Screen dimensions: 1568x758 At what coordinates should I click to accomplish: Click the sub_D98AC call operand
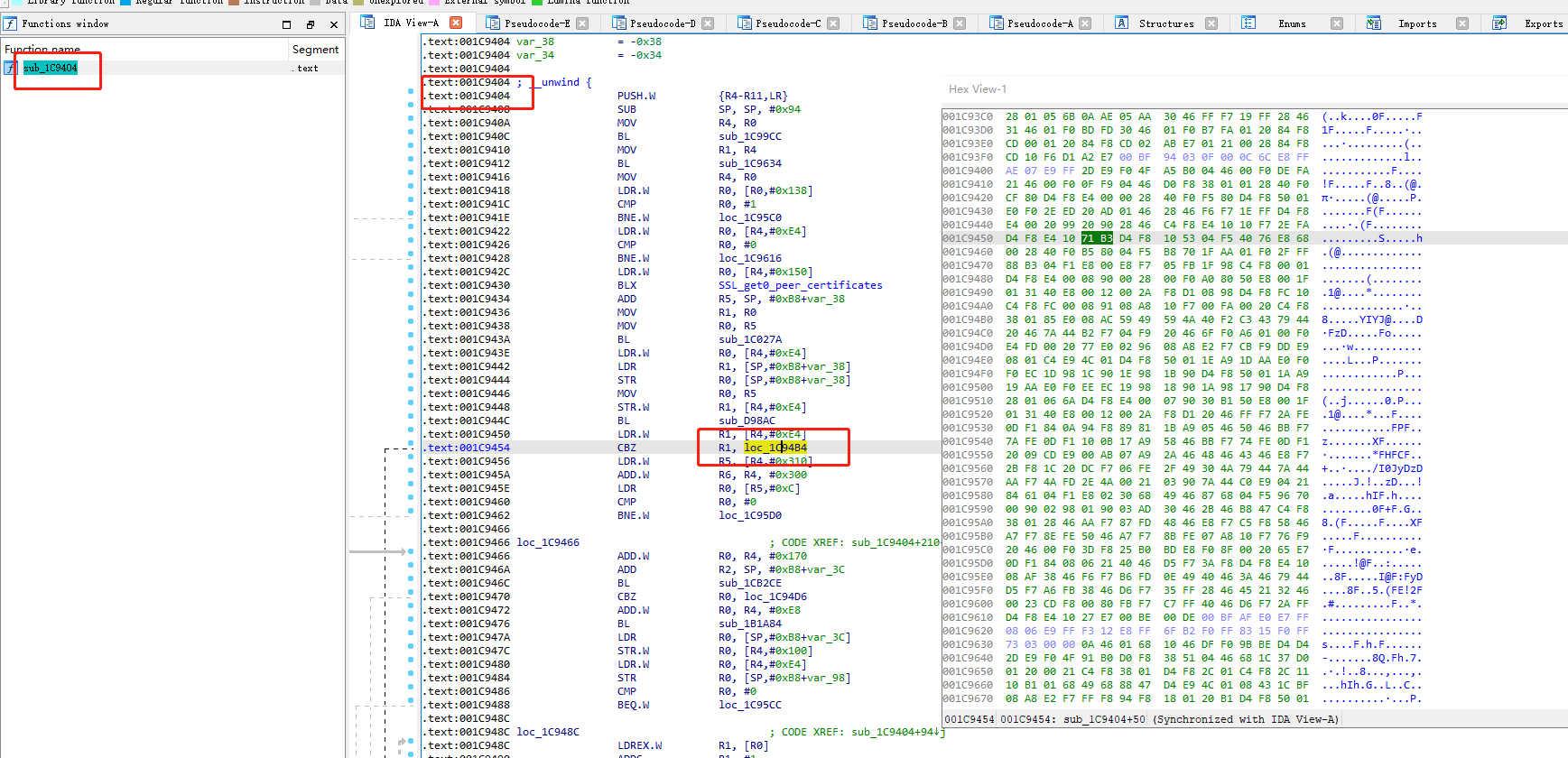pos(747,421)
